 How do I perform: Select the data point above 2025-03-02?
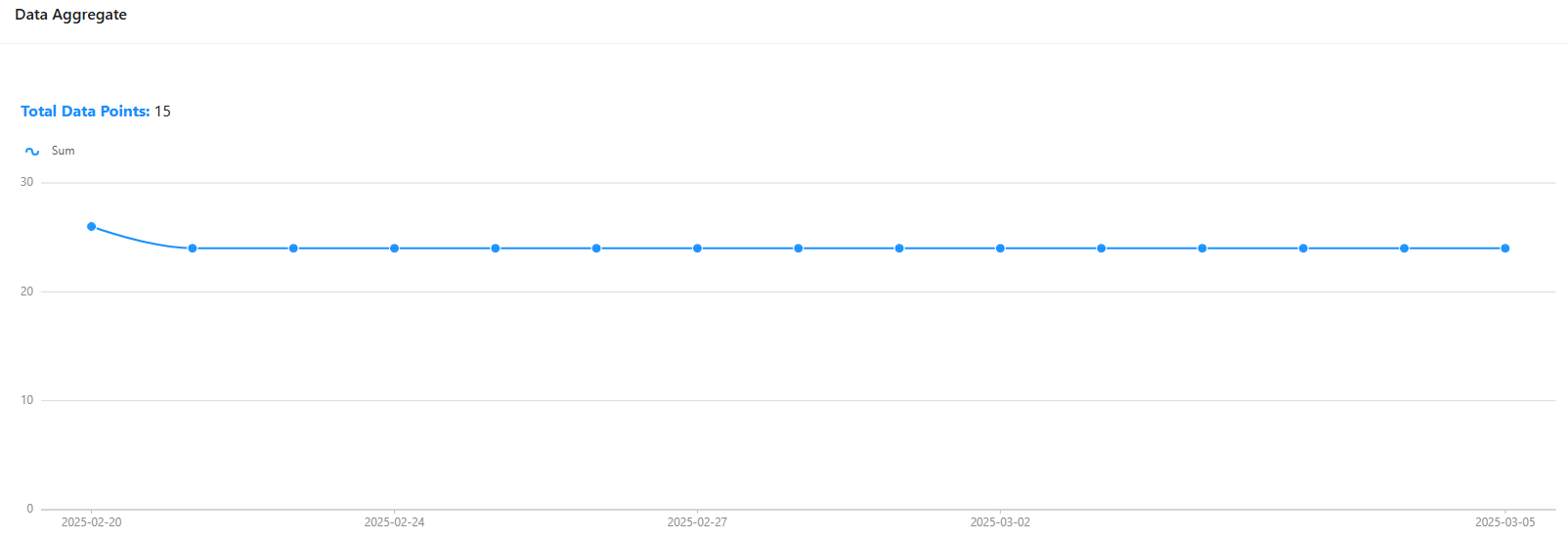click(1000, 248)
